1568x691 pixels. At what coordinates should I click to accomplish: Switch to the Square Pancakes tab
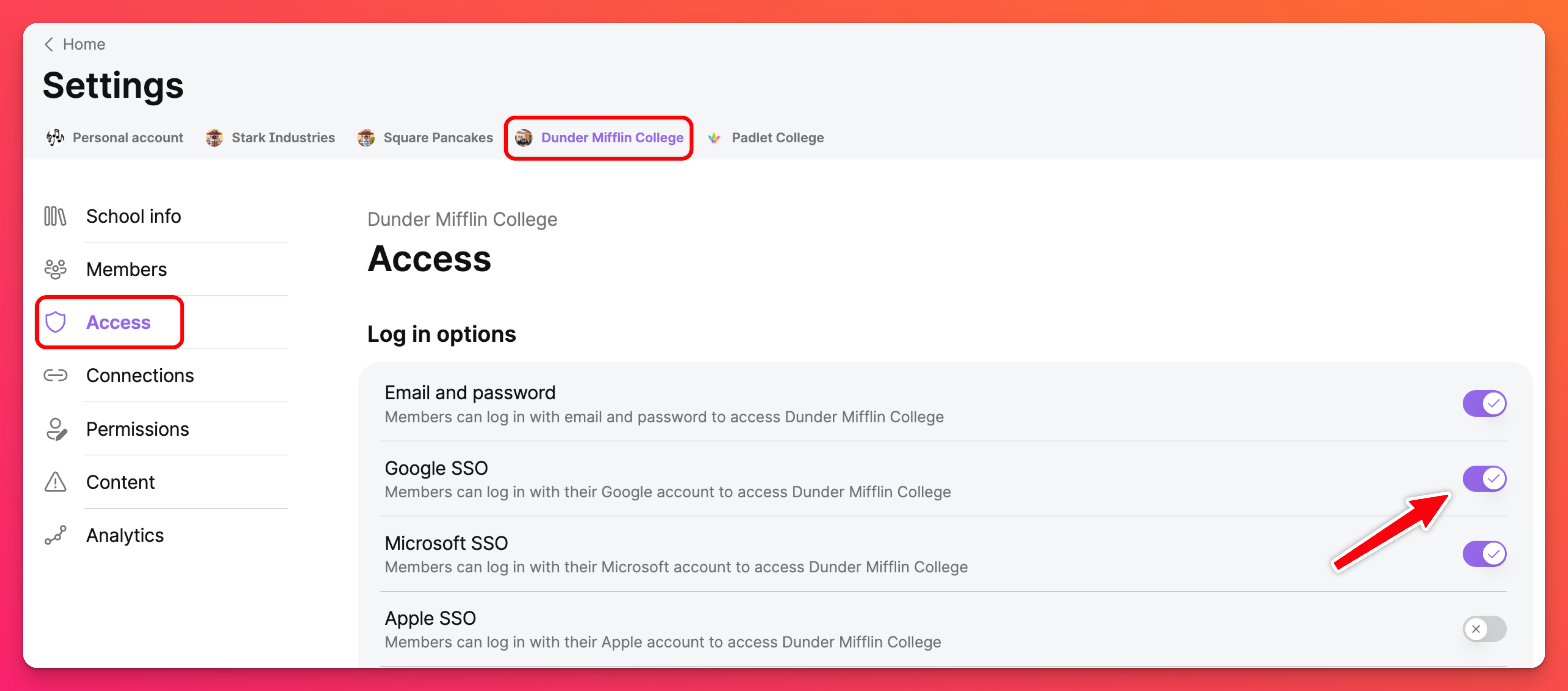coord(437,138)
